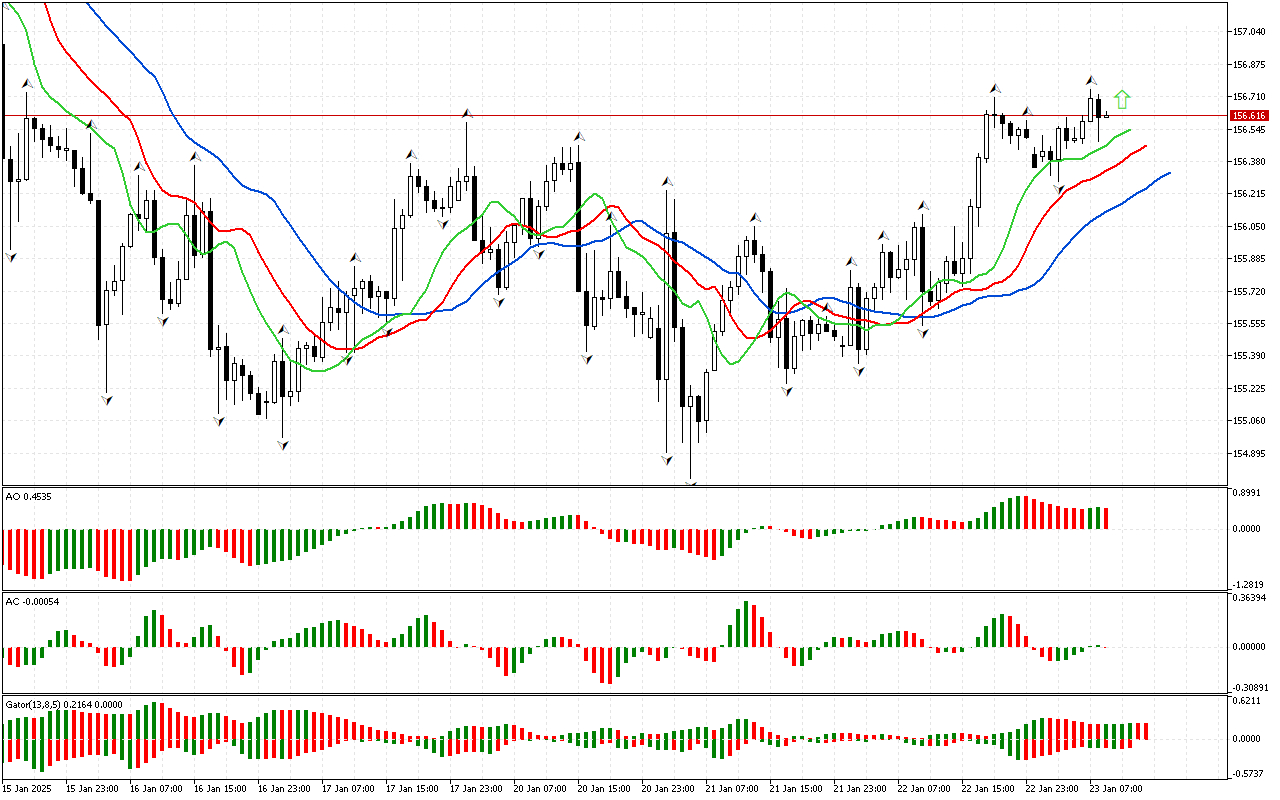Click the Gator scale value -0.5737
The width and height of the screenshot is (1280, 800).
[x=1249, y=774]
